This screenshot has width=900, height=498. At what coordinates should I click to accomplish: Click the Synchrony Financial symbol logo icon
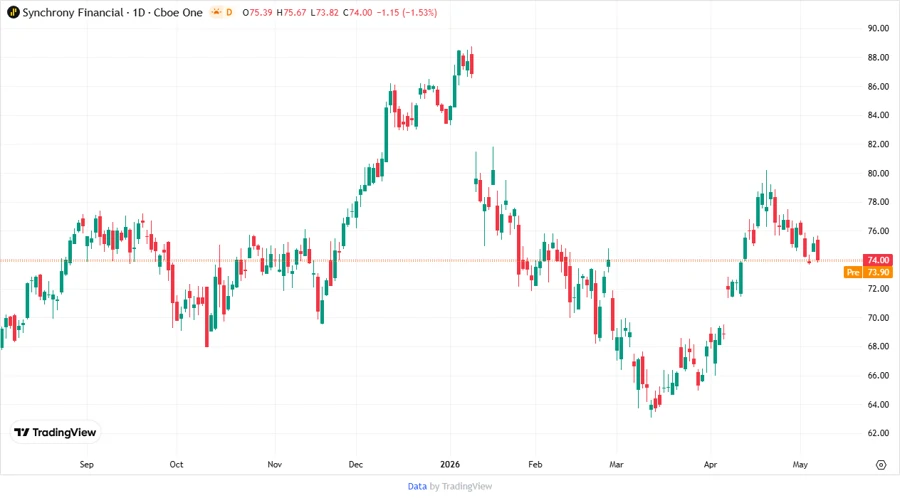click(x=13, y=12)
